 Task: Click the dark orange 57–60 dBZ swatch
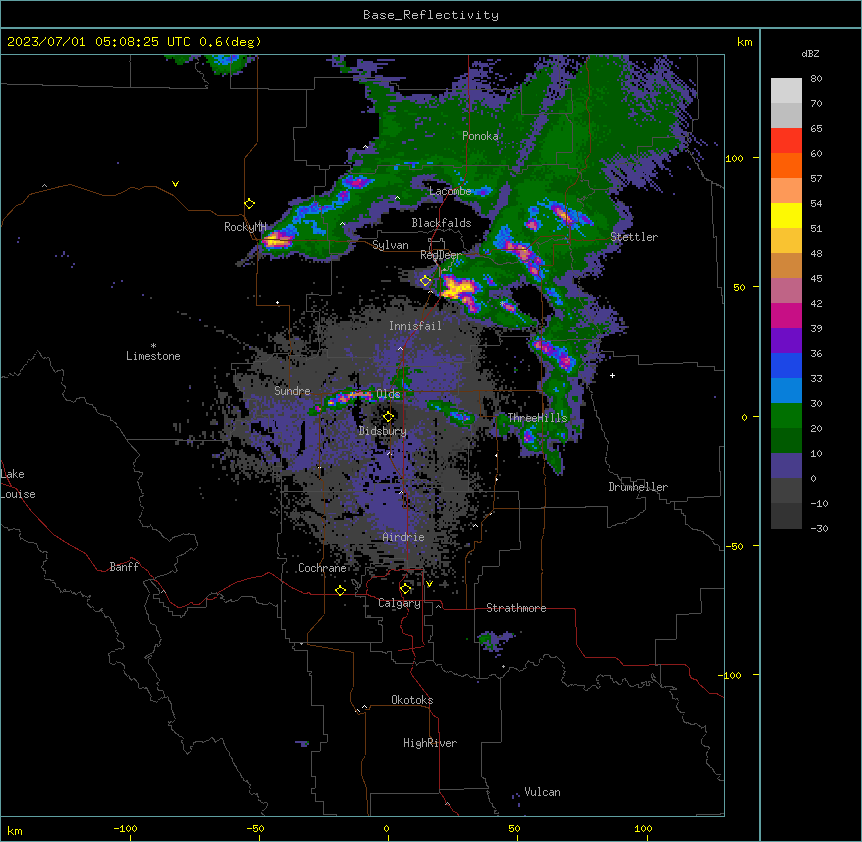coord(786,166)
